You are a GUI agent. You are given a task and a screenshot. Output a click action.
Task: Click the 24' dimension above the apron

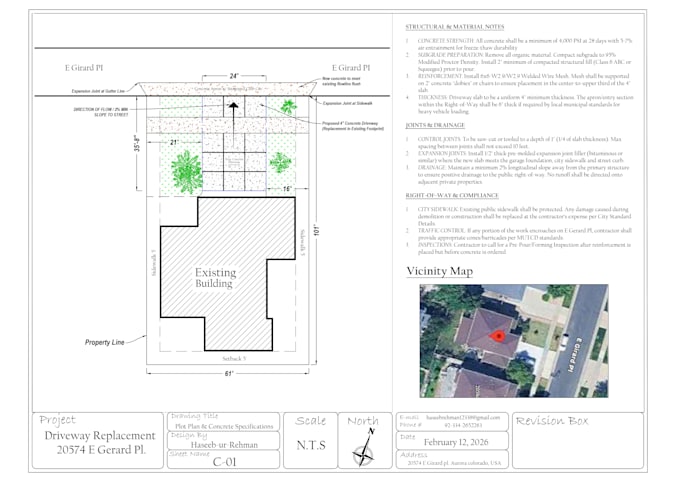point(234,76)
